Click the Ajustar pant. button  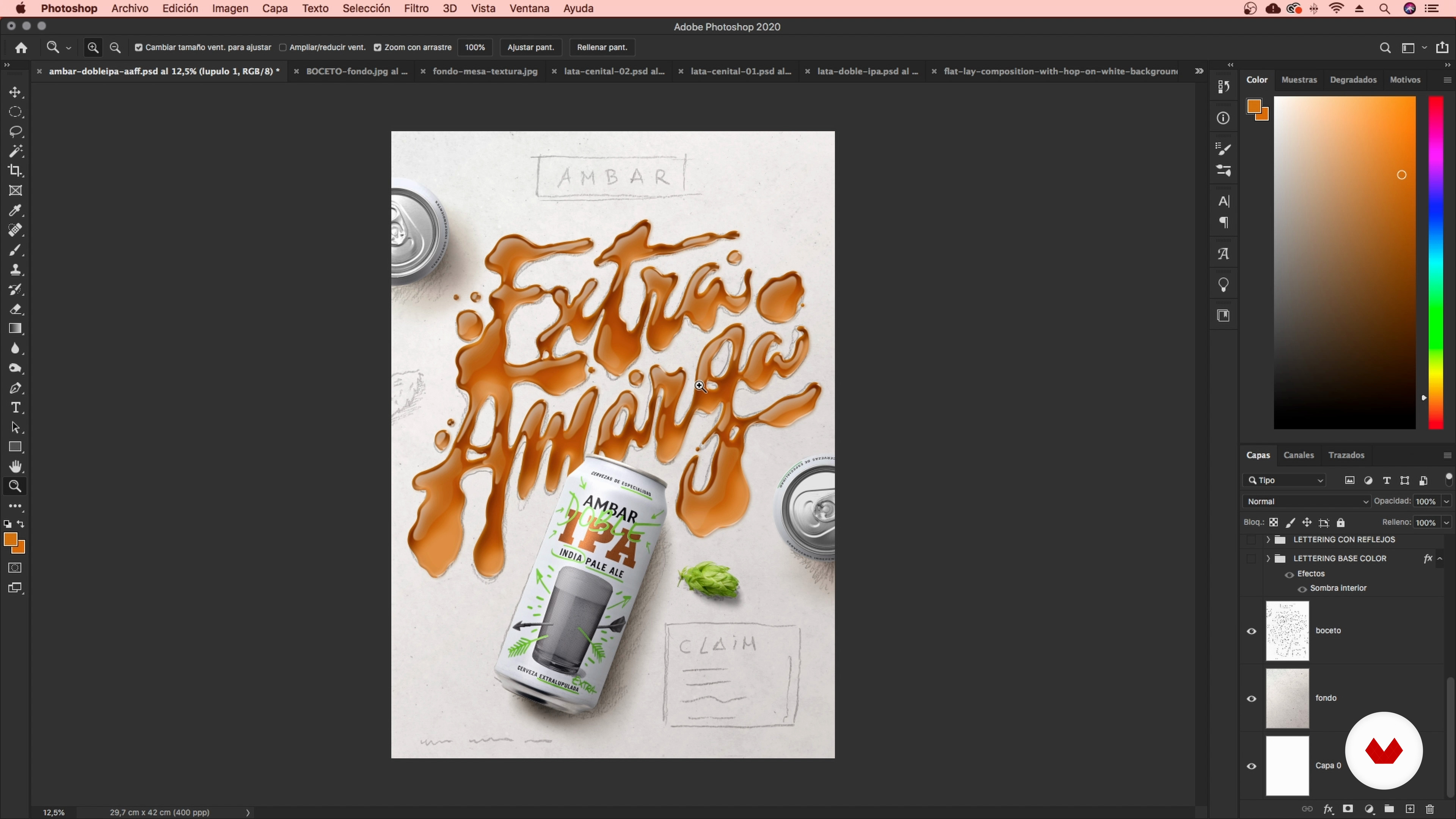point(530,47)
